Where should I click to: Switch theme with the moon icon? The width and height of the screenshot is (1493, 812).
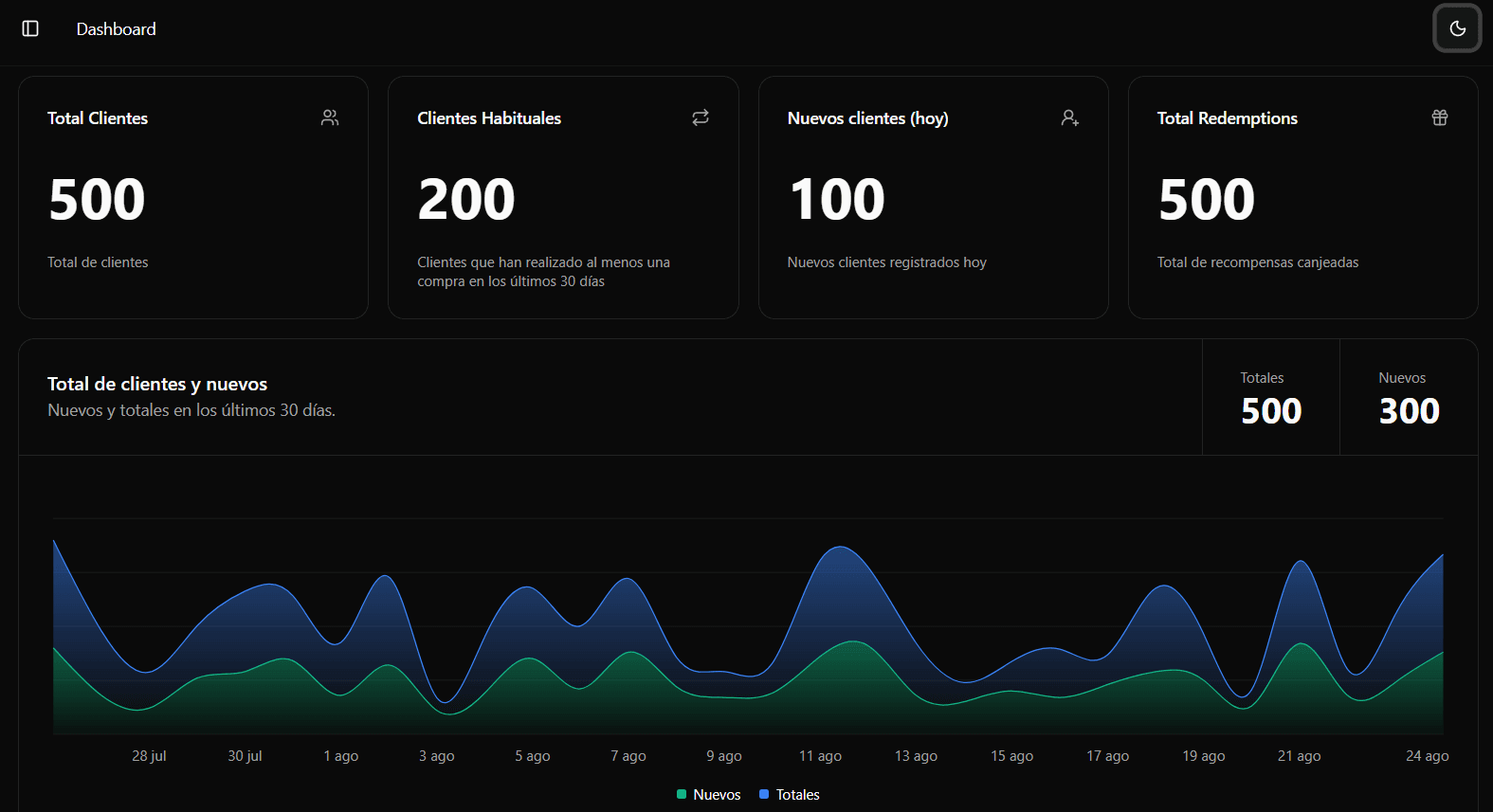click(x=1457, y=28)
